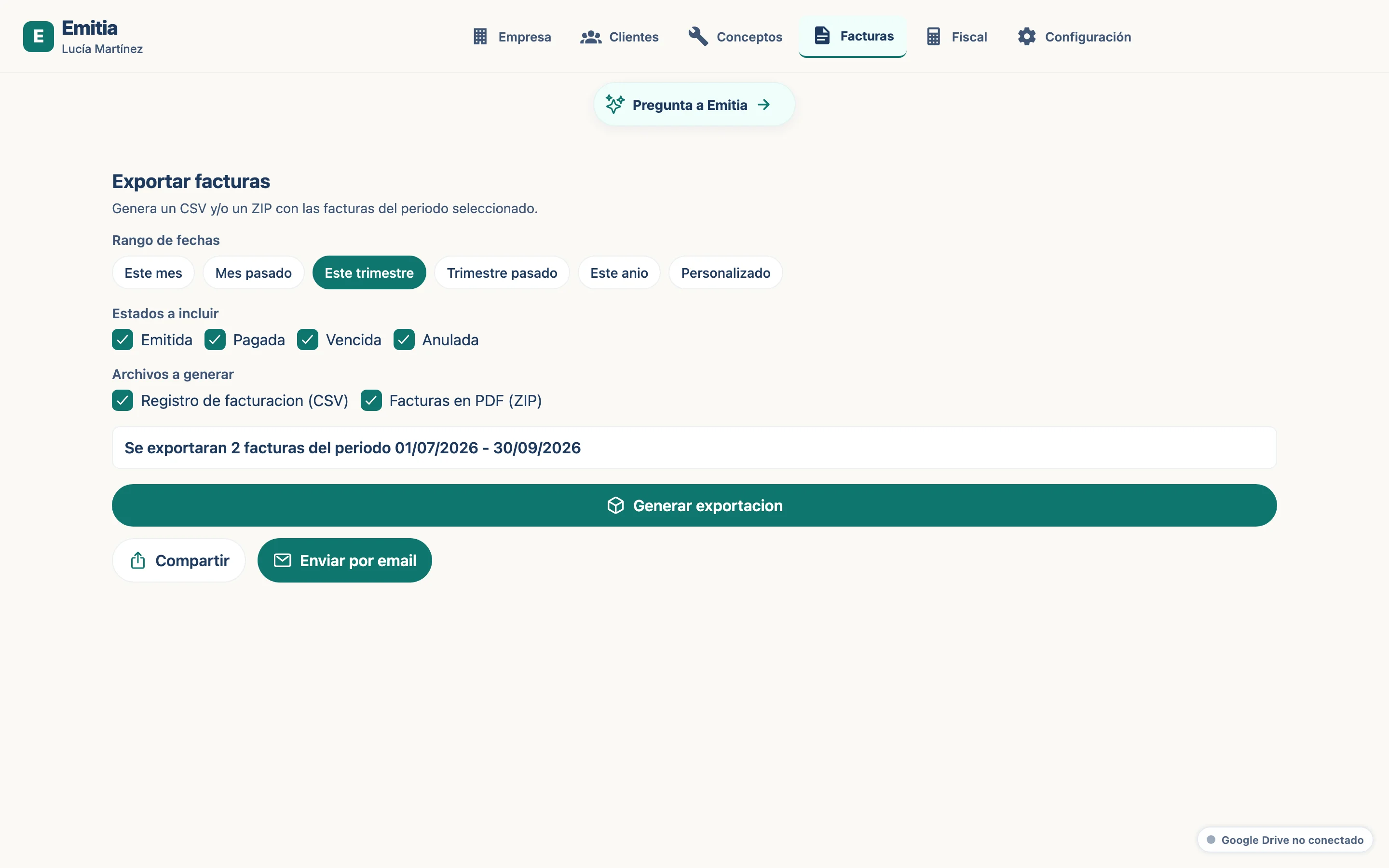Click the Estados a incluir label
Viewport: 1389px width, 868px height.
click(165, 313)
